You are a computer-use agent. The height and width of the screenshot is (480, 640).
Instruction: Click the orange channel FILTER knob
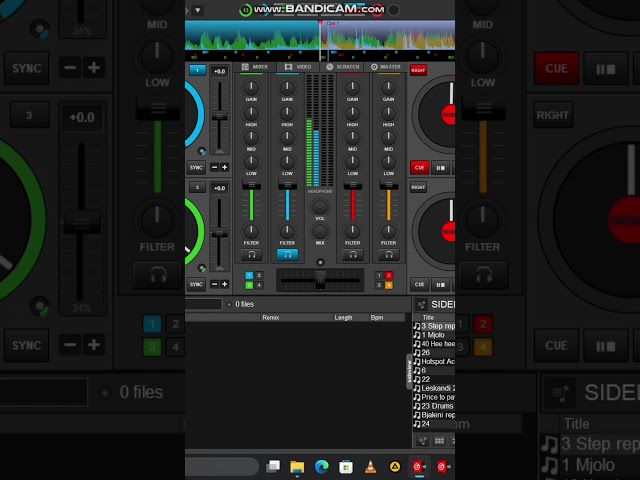click(389, 231)
